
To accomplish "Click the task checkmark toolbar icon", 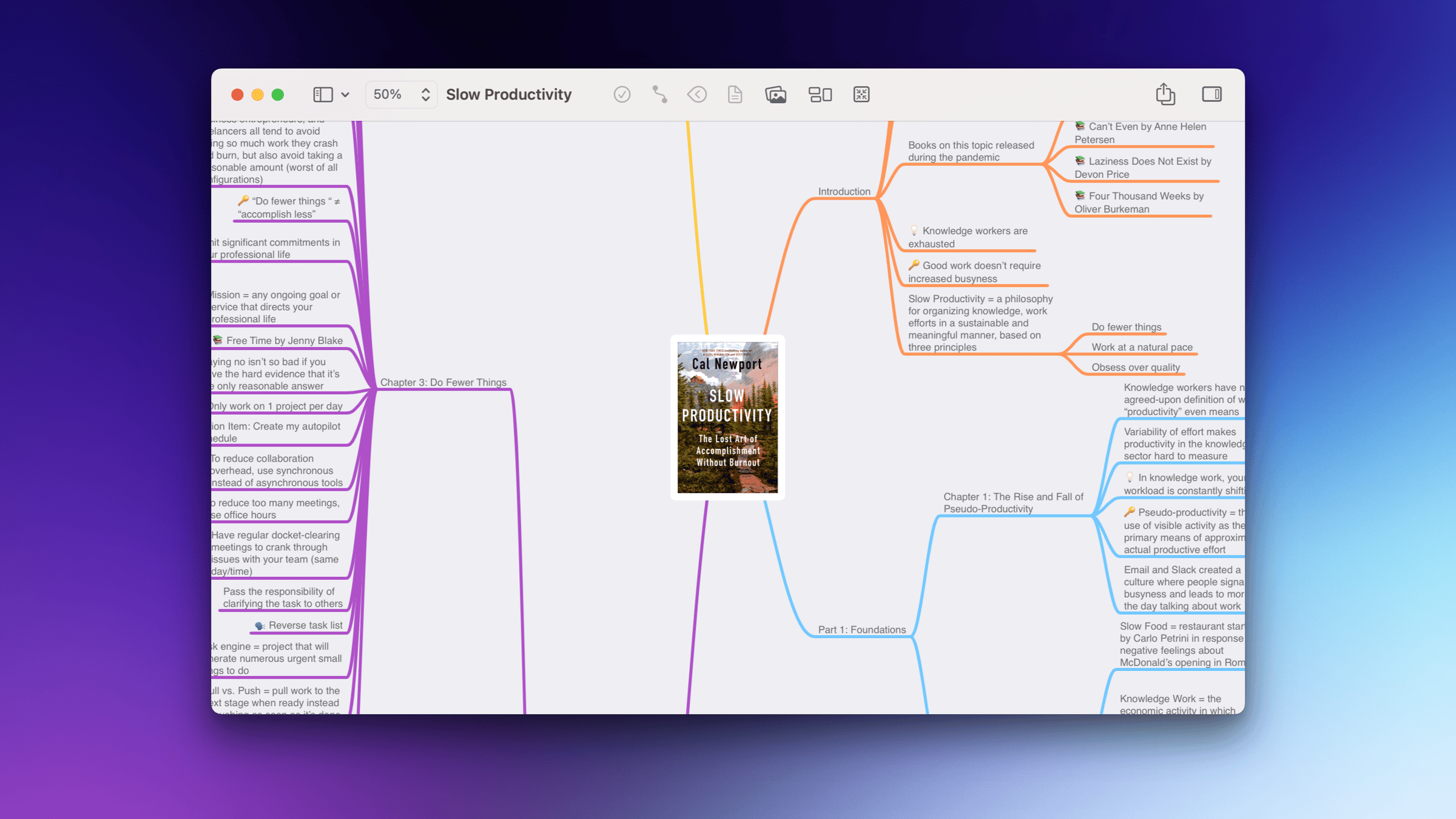I will coord(622,95).
